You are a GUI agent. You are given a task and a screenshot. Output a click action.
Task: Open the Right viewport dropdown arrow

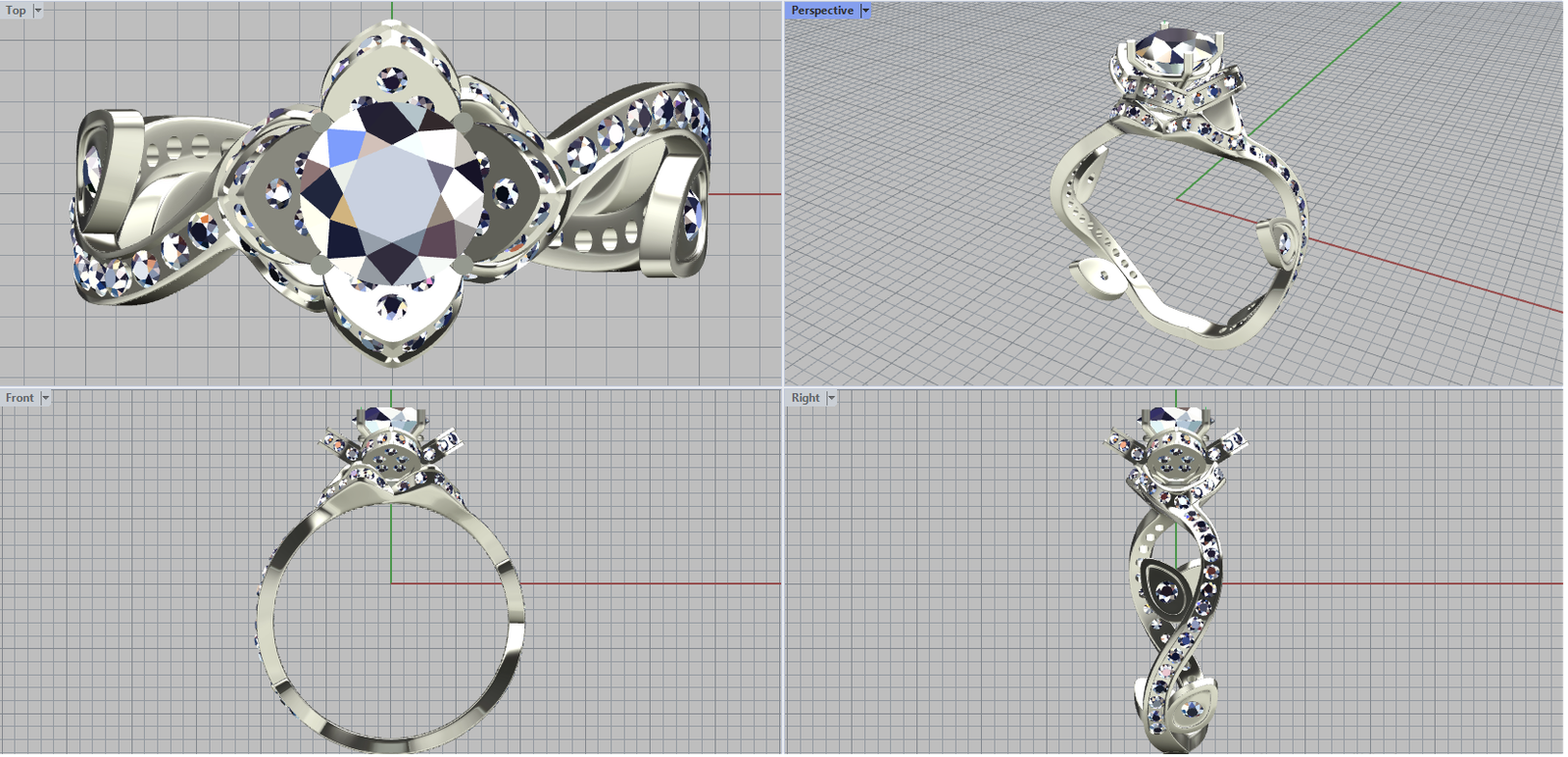(831, 398)
